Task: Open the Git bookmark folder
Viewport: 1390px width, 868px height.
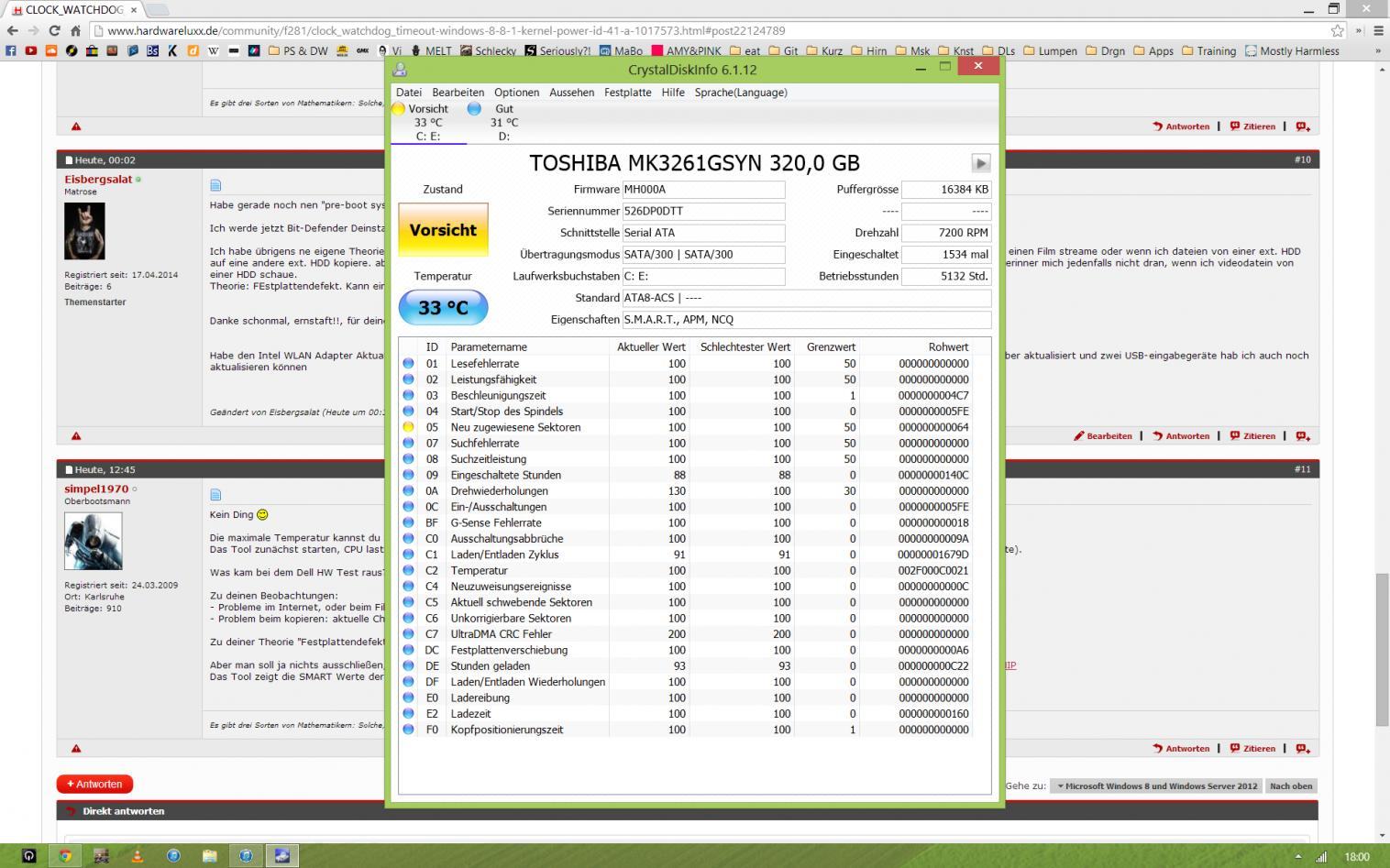Action: point(783,50)
